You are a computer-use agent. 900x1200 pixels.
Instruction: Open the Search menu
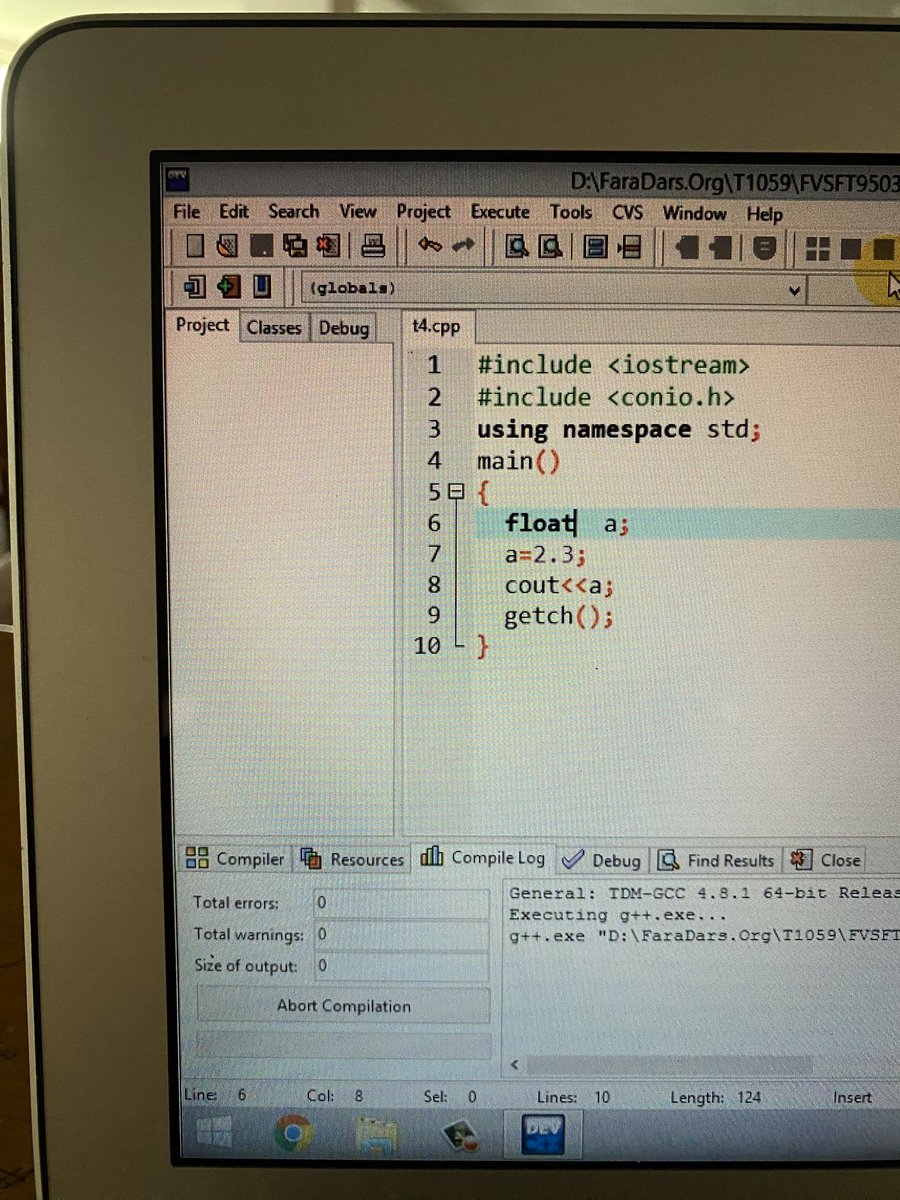click(x=293, y=212)
